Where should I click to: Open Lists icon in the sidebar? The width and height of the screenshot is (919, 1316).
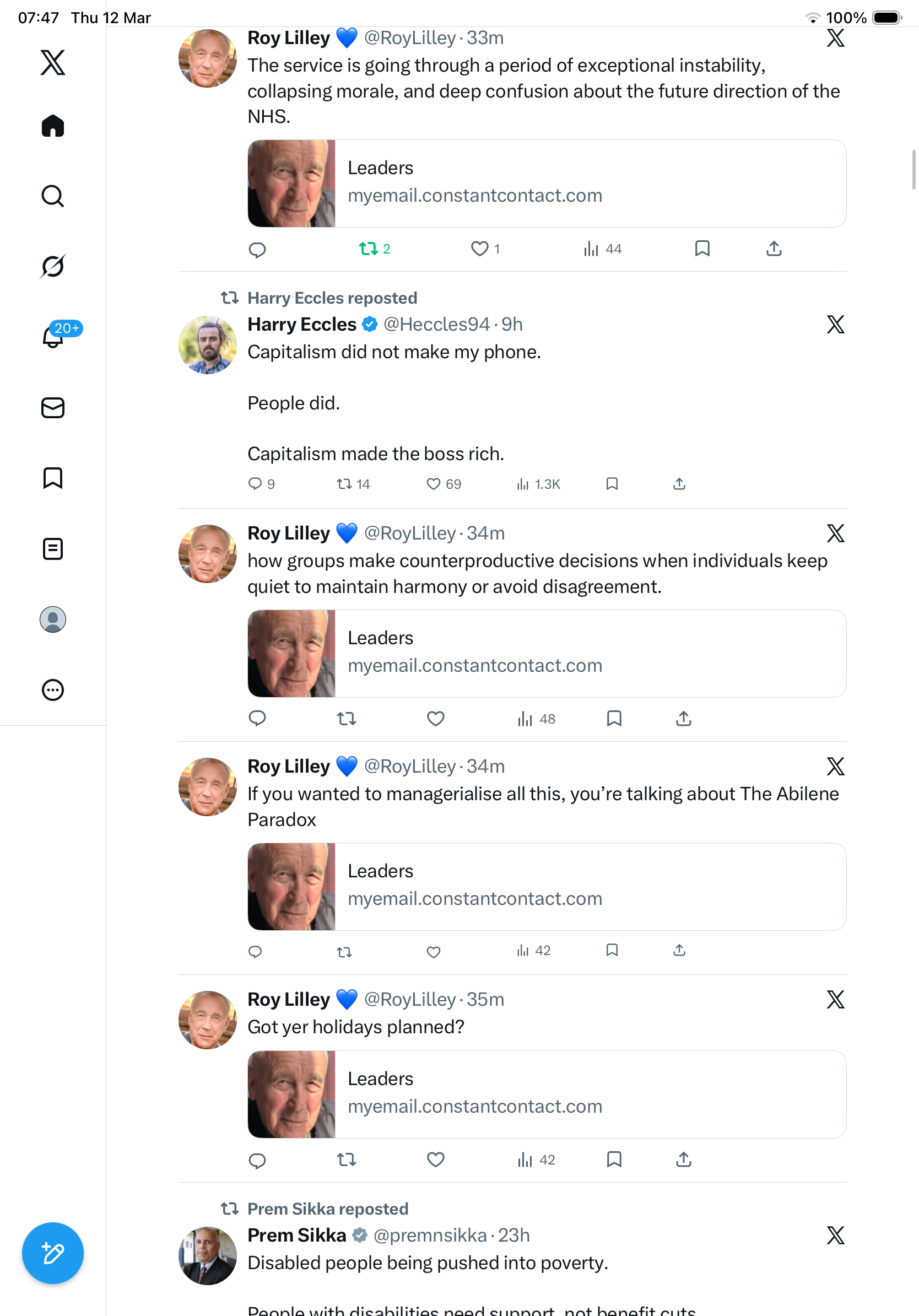click(x=53, y=548)
